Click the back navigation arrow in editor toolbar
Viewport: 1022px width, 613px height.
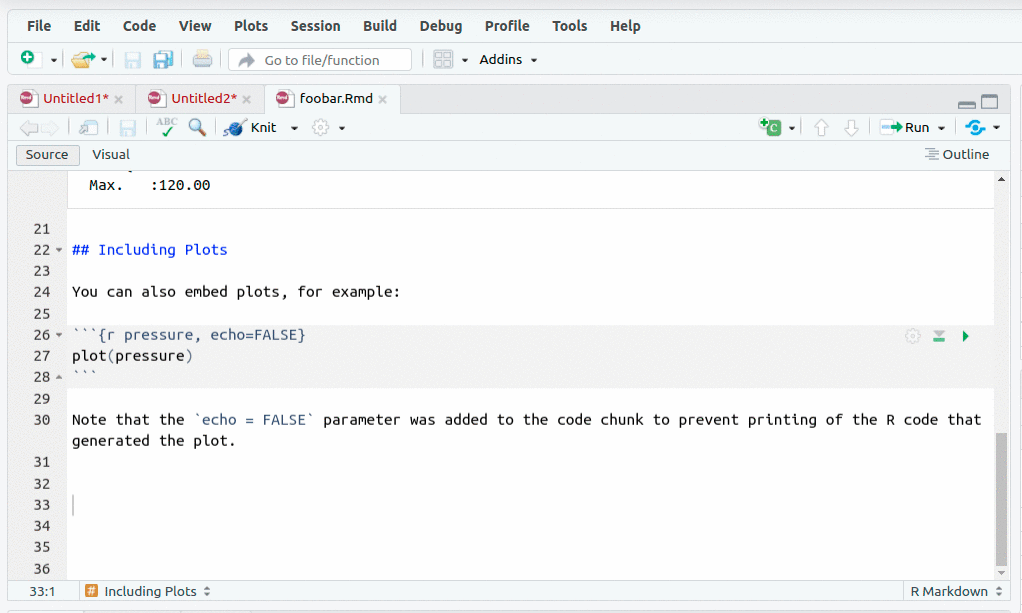[28, 128]
